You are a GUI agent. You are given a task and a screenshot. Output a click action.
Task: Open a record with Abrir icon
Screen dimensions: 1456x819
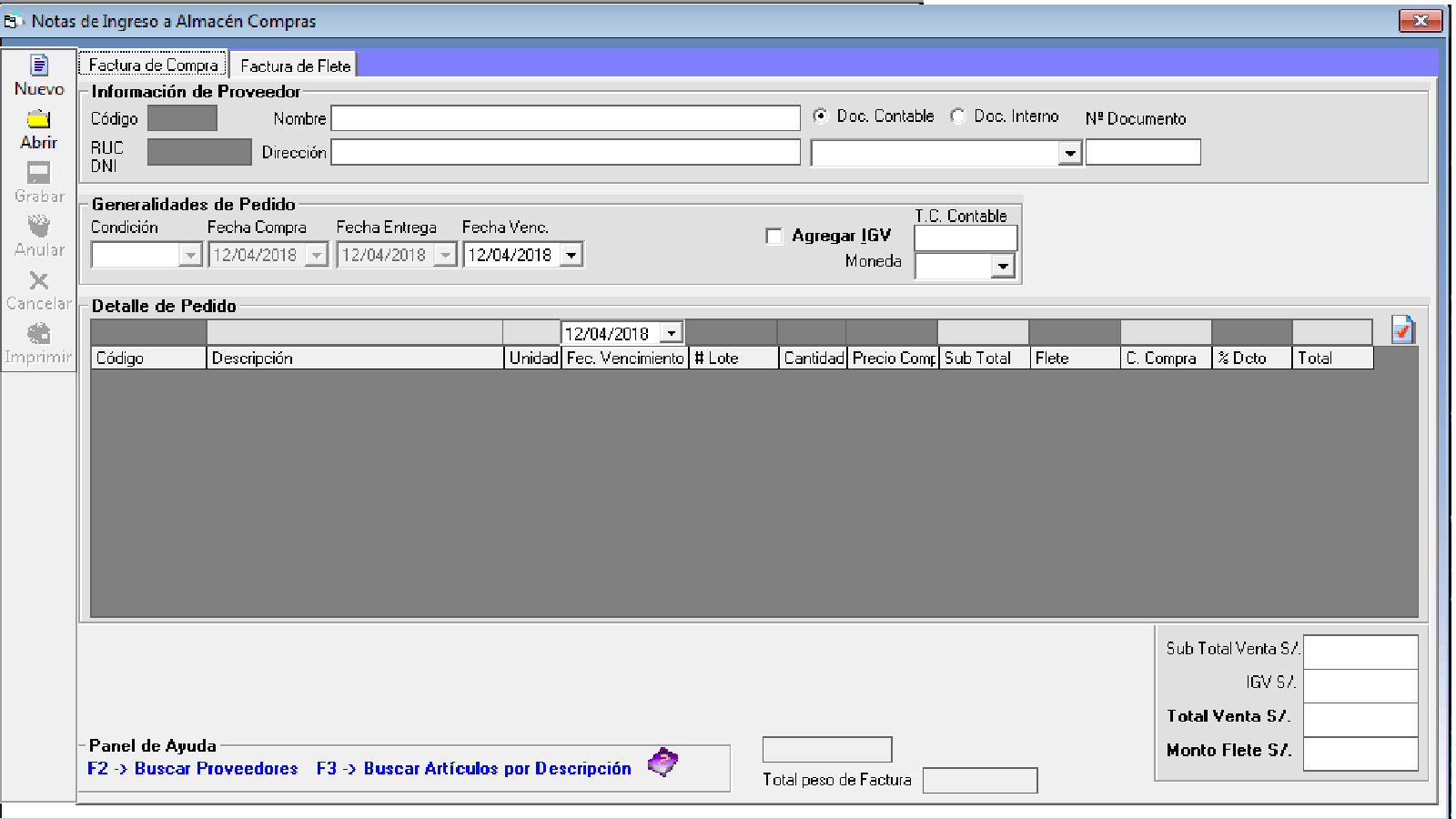coord(38,119)
